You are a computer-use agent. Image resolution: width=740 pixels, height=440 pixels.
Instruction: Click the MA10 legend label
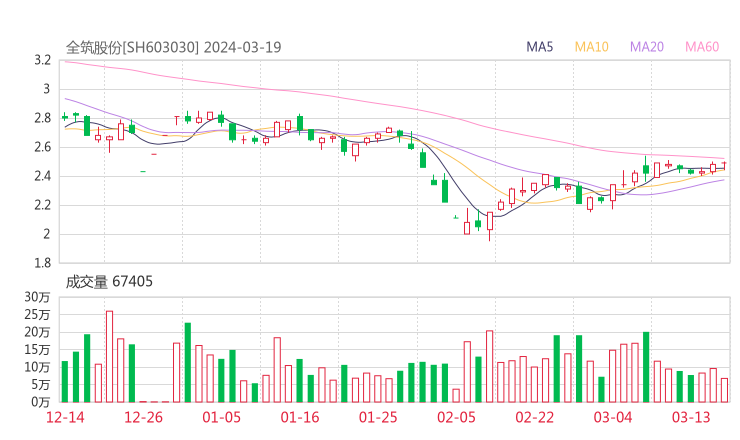[x=591, y=47]
